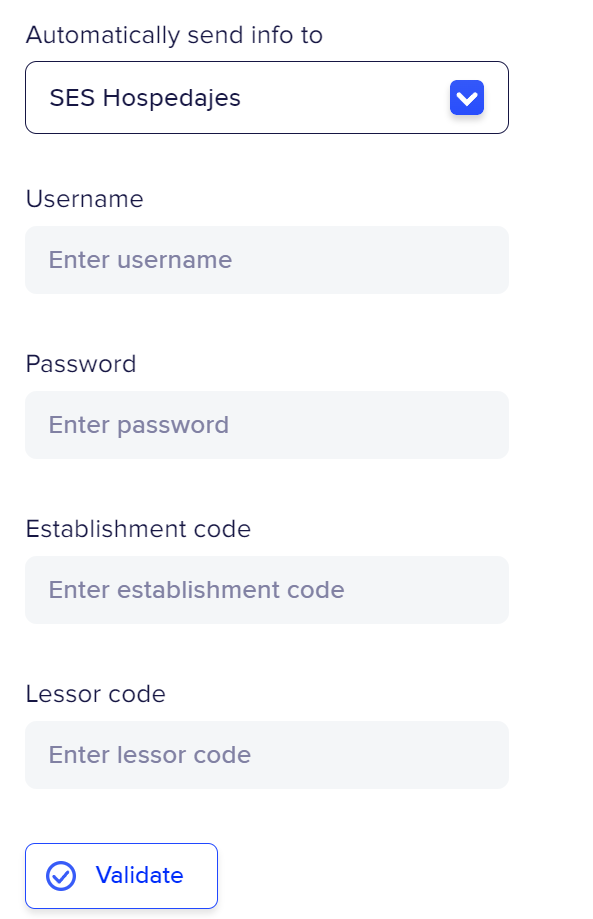Select the 'Enter username' placeholder text
Viewport: 593px width, 919px height.
point(140,260)
